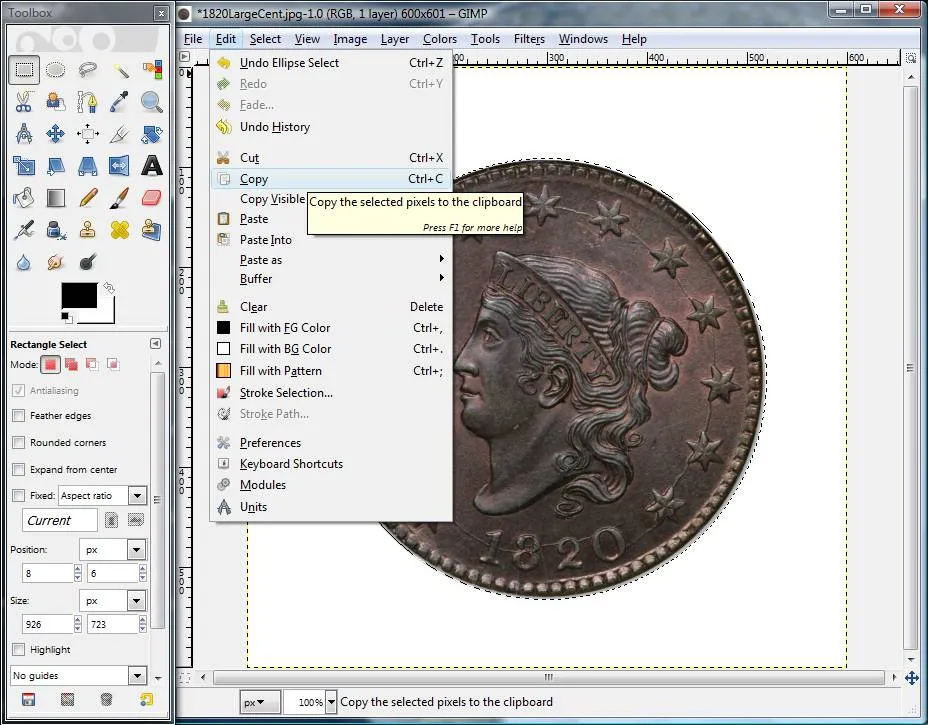Choose Stroke Selection menu entry
Screen dimensions: 928x725
[330, 392]
